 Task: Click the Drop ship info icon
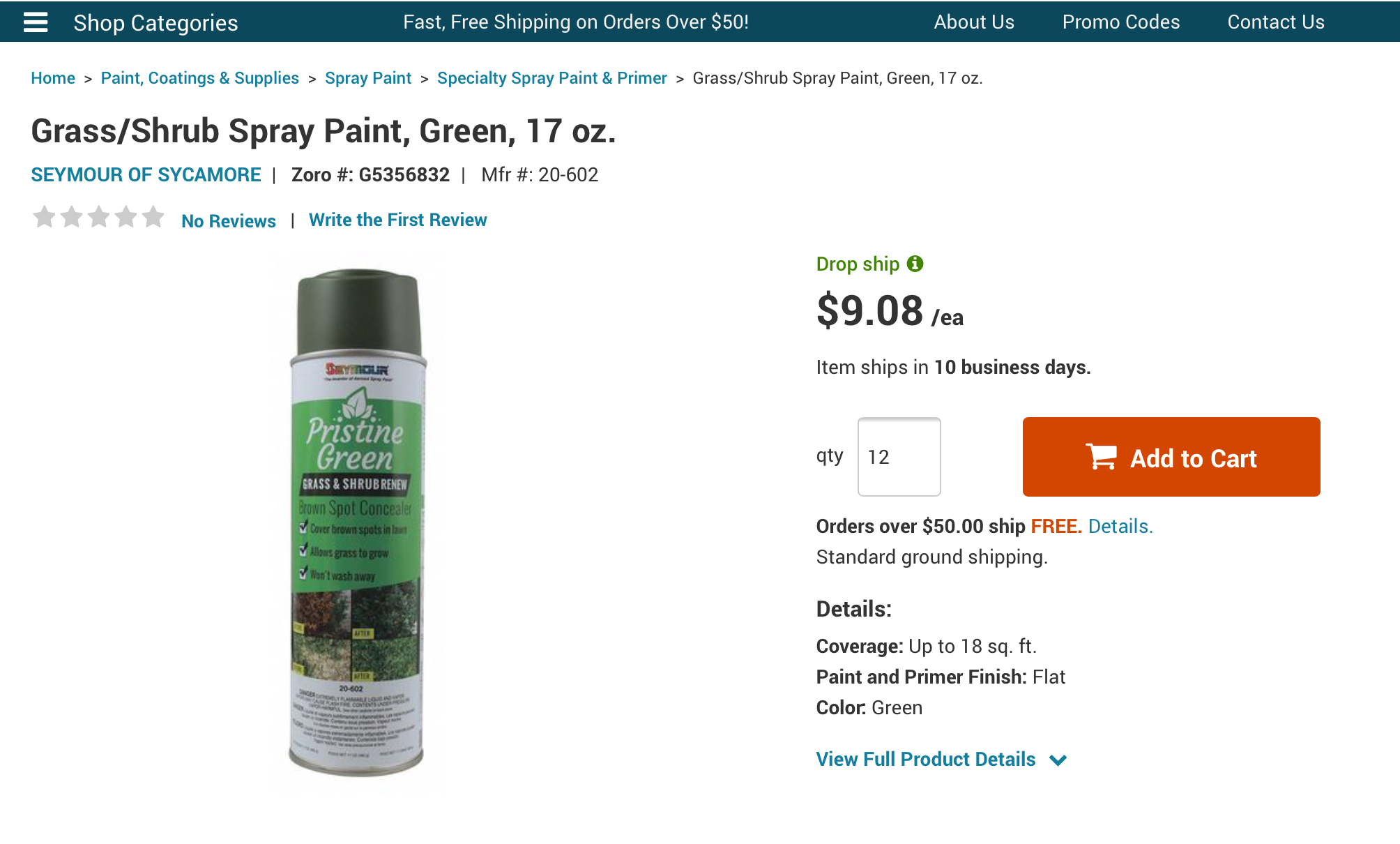tap(915, 264)
